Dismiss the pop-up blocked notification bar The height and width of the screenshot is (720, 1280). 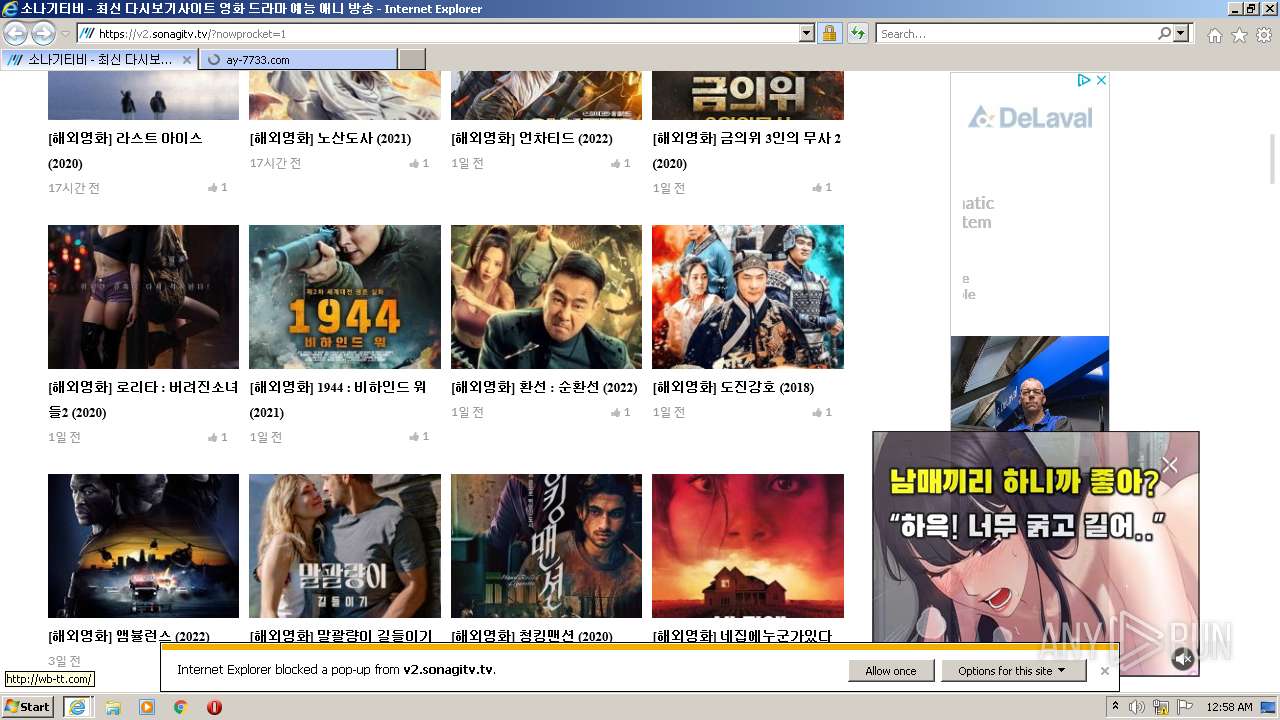[x=1104, y=671]
